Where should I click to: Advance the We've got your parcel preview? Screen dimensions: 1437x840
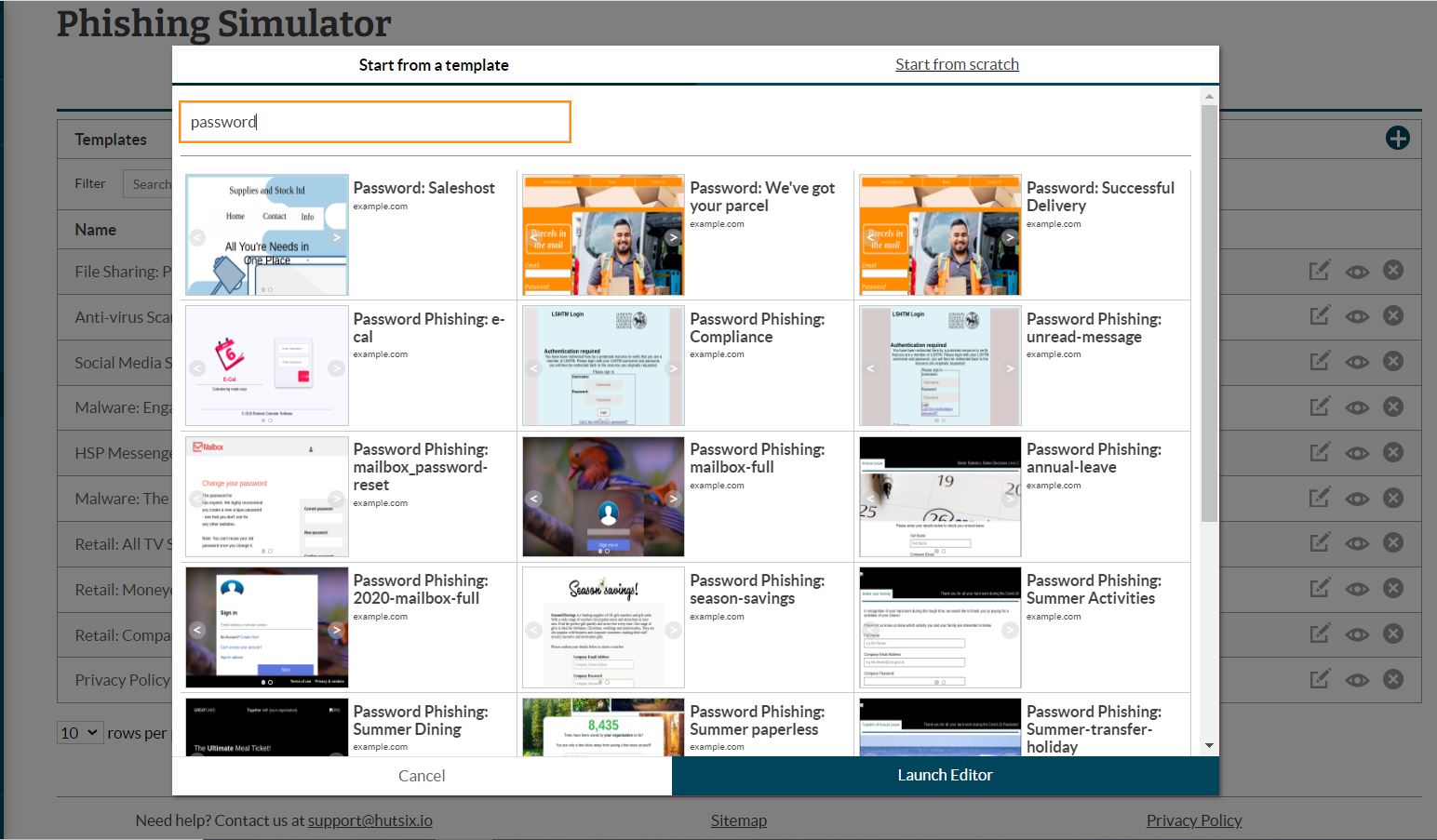pos(673,237)
